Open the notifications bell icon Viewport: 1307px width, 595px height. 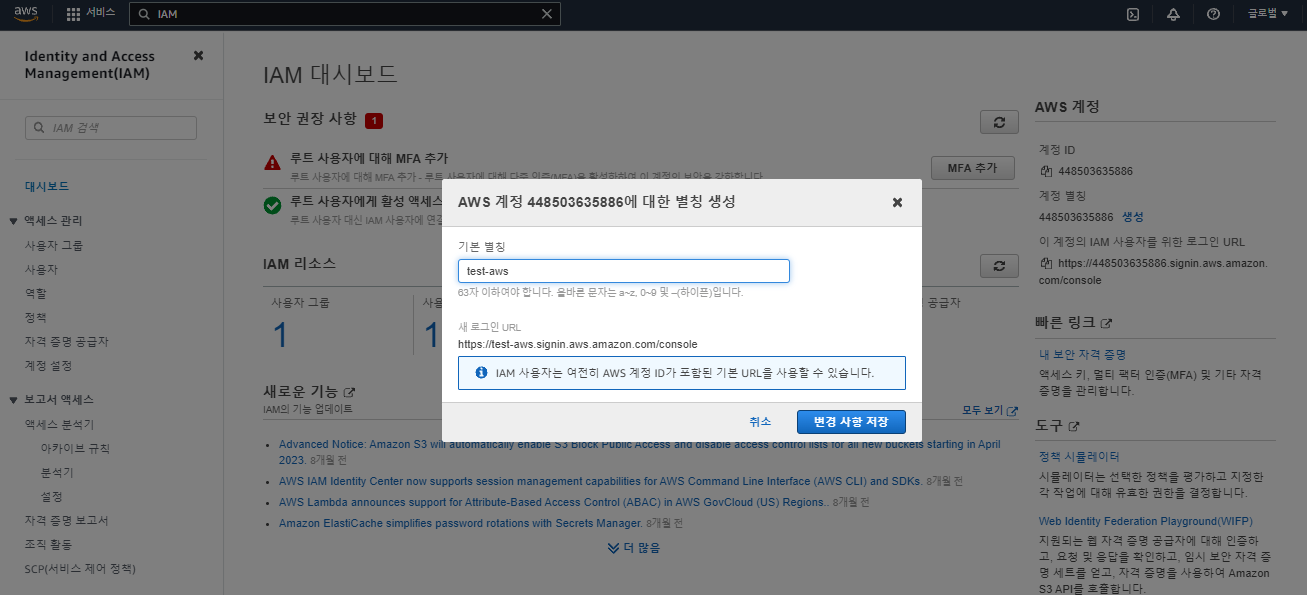(1173, 14)
